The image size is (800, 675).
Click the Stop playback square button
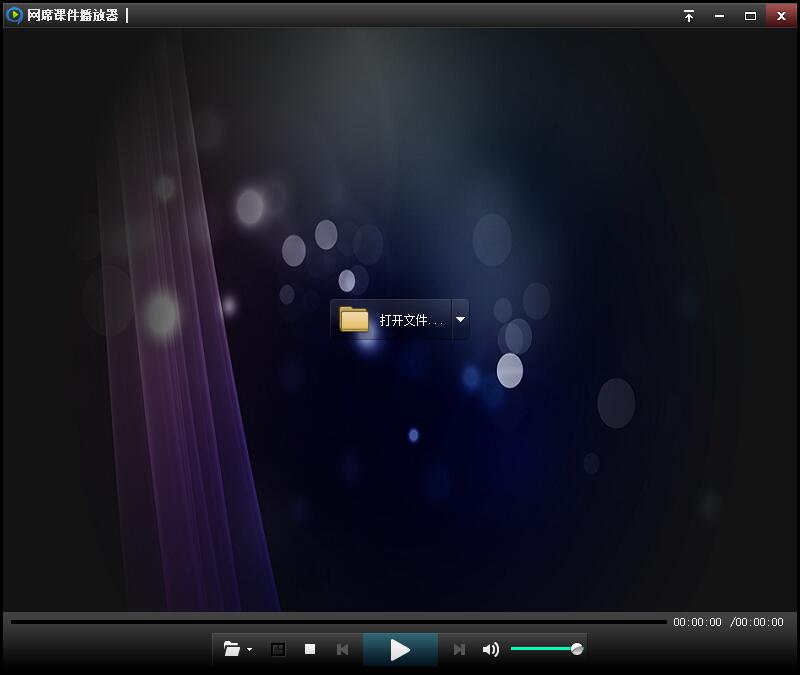click(x=310, y=649)
